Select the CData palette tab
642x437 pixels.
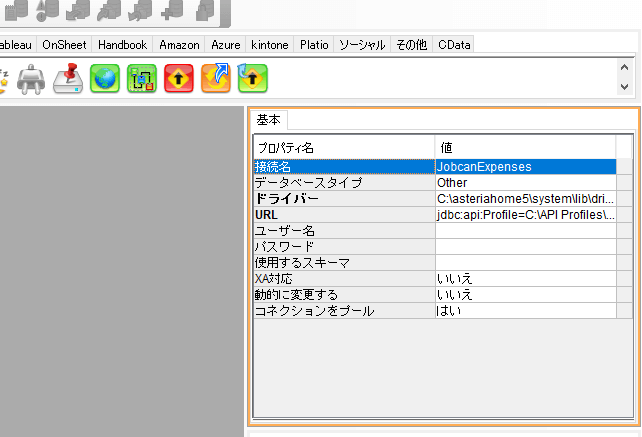(454, 44)
